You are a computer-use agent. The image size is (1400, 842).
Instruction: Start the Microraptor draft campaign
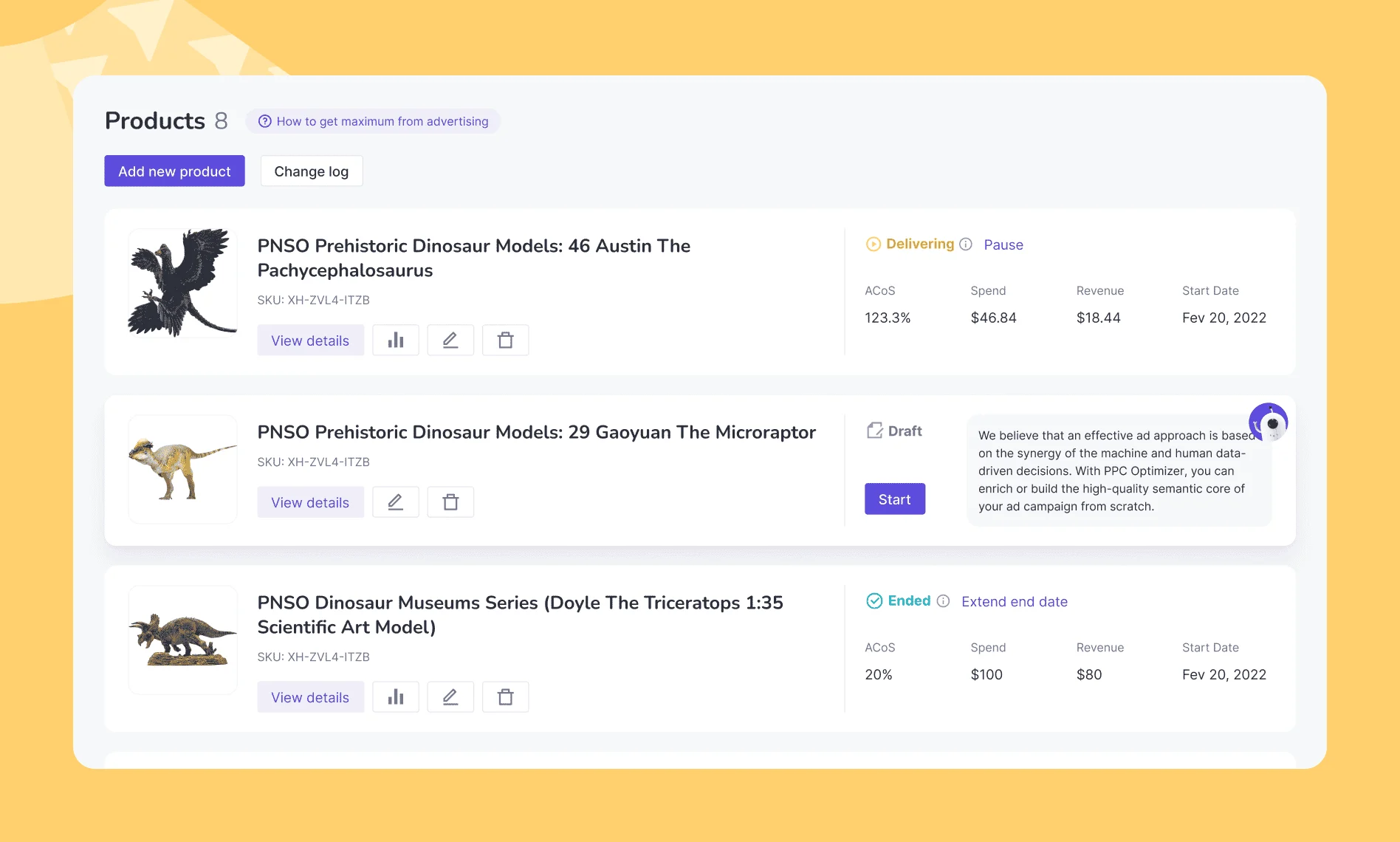(x=895, y=499)
